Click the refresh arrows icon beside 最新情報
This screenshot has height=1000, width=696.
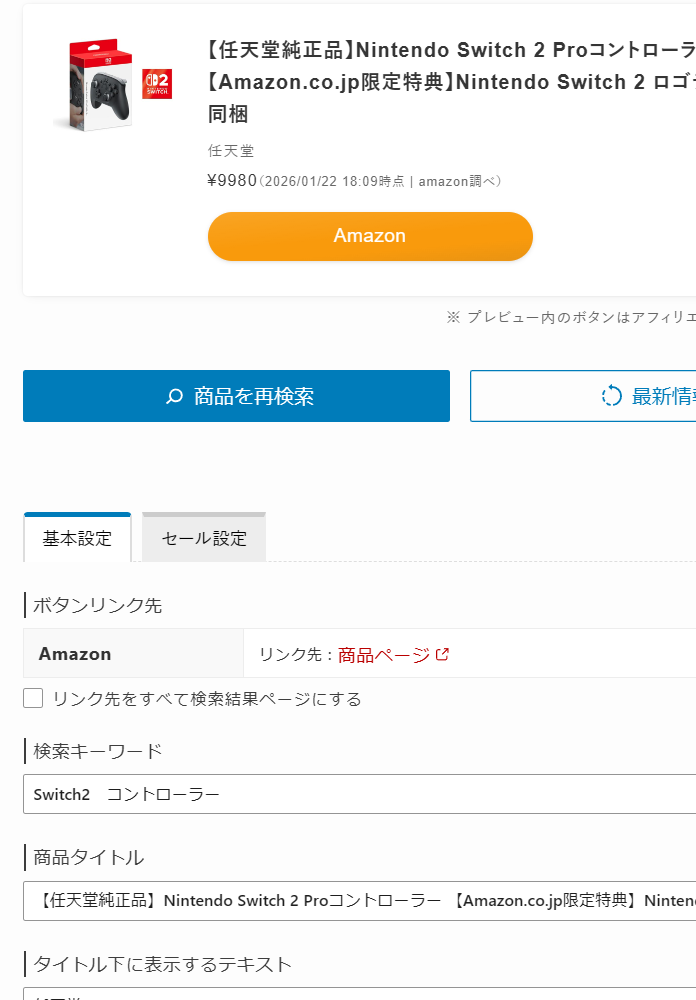click(x=611, y=397)
